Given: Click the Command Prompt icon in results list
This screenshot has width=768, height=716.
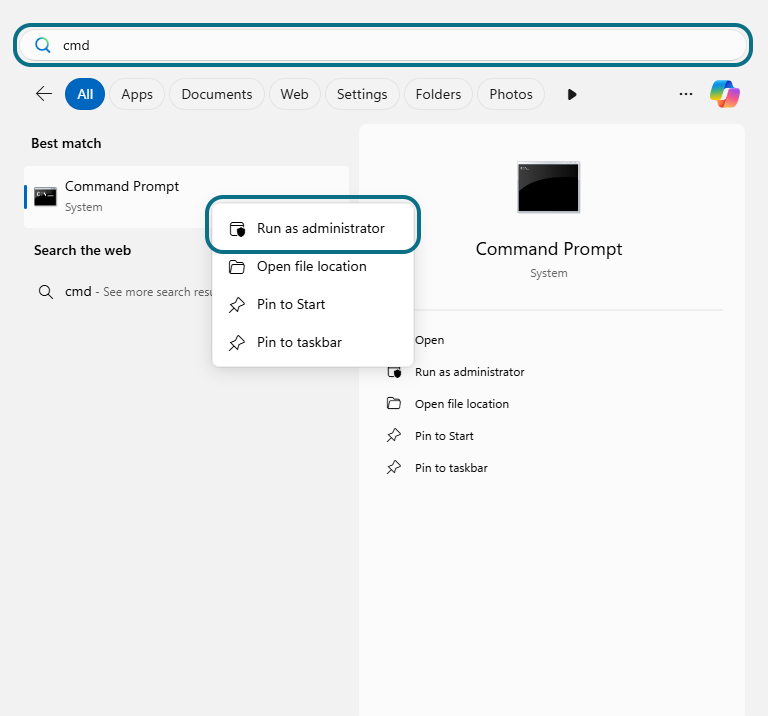Looking at the screenshot, I should [x=46, y=196].
